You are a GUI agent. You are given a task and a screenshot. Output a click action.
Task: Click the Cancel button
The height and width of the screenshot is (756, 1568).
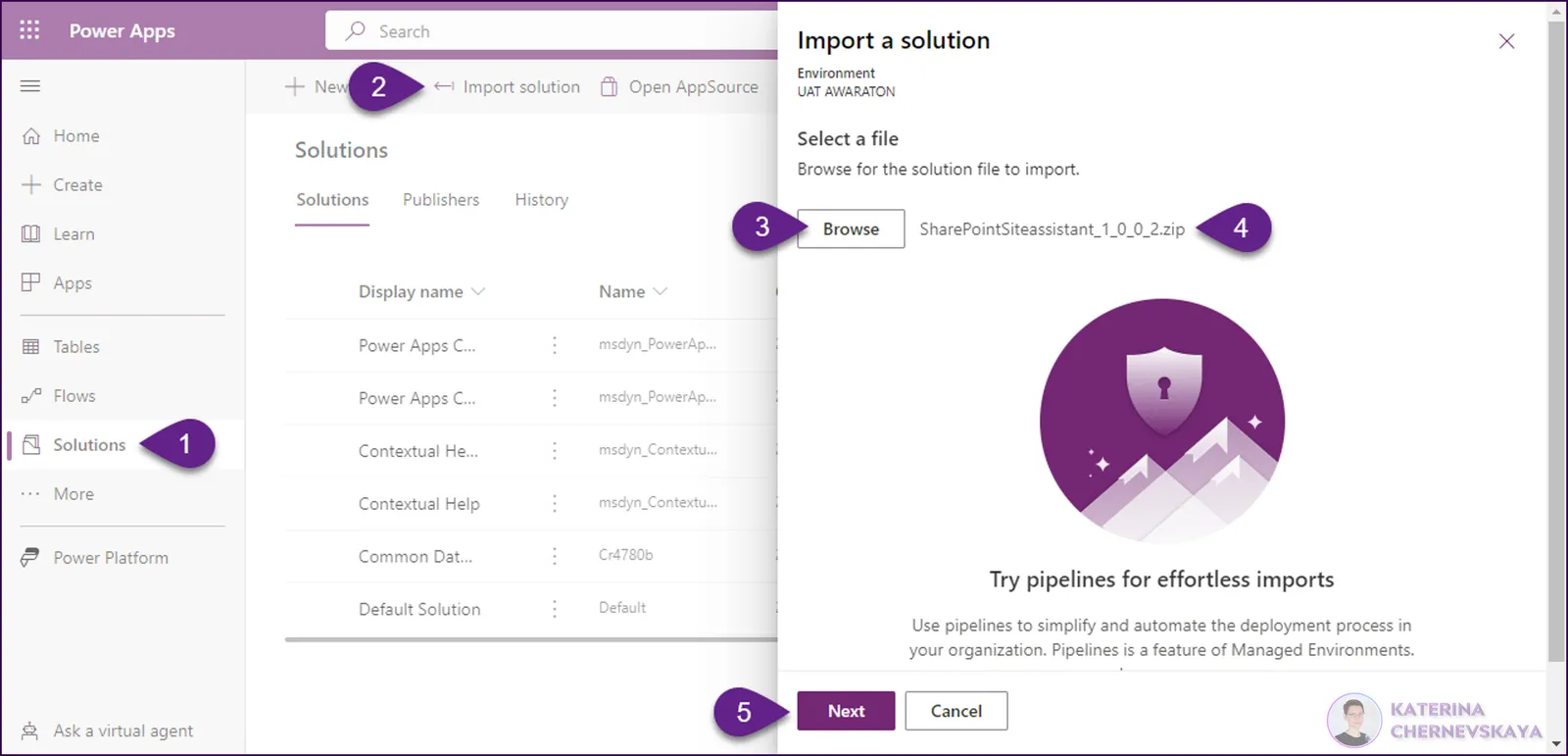(x=955, y=711)
